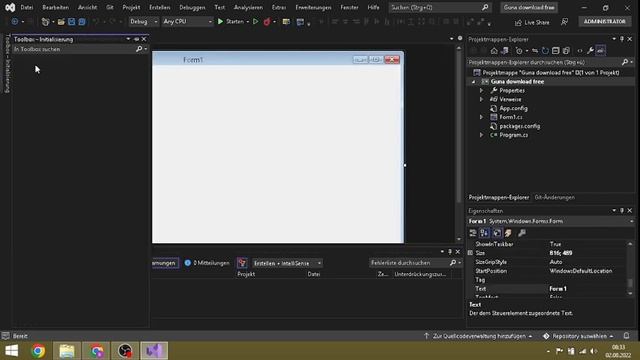Screen dimensions: 640x360
Task: Toggle auto-hide pin on Projektmappen-Explorer
Action: [622, 39]
